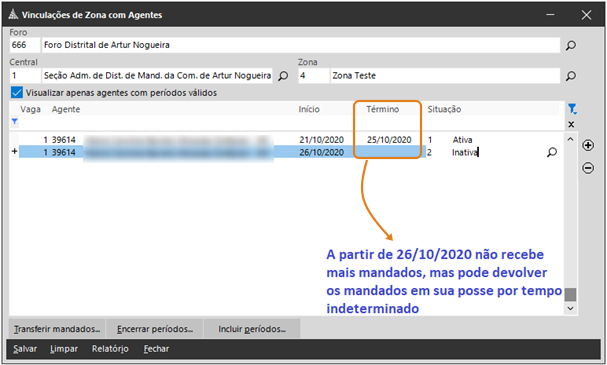Click Salvar in bottom bar

pos(25,349)
